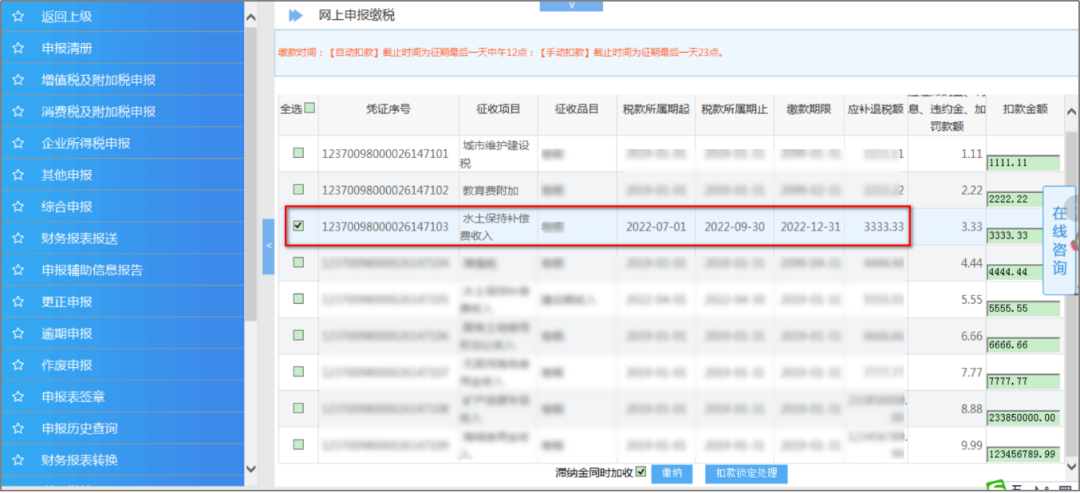Image resolution: width=1080 pixels, height=493 pixels.
Task: Click the 征收项目 column header
Action: [x=498, y=109]
